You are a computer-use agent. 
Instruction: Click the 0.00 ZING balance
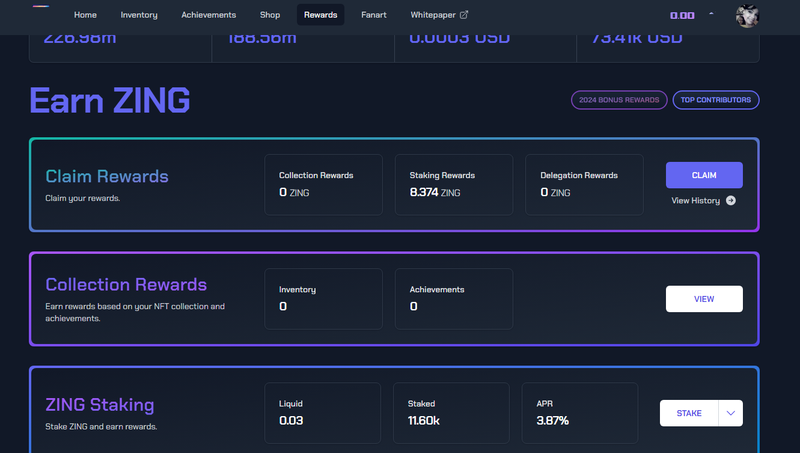682,15
